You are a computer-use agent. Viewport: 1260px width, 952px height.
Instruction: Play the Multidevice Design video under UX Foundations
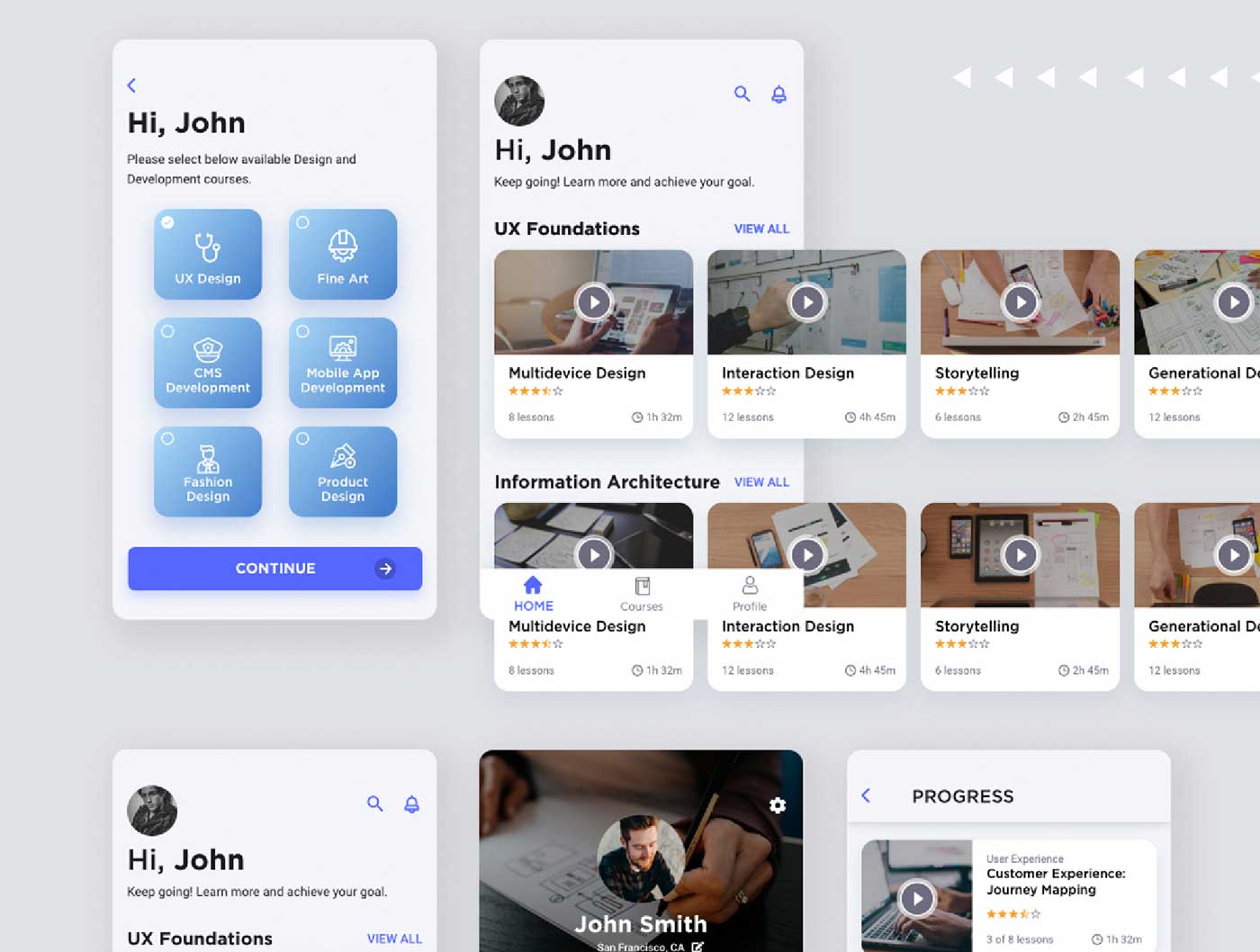coord(594,302)
